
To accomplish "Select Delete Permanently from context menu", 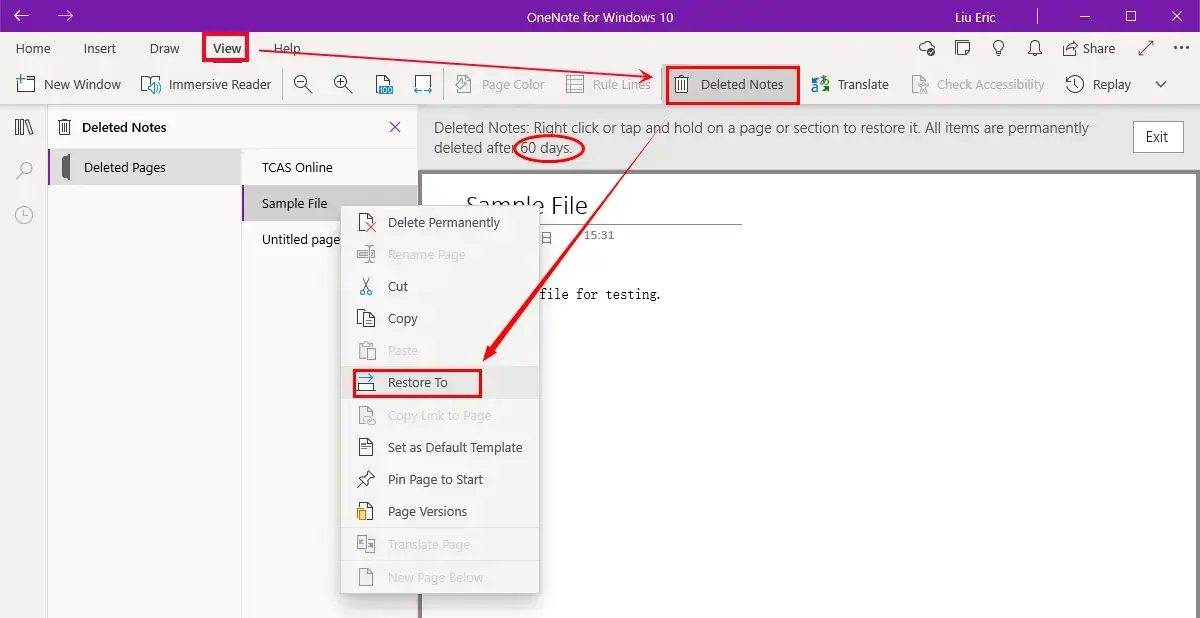I will coord(443,223).
